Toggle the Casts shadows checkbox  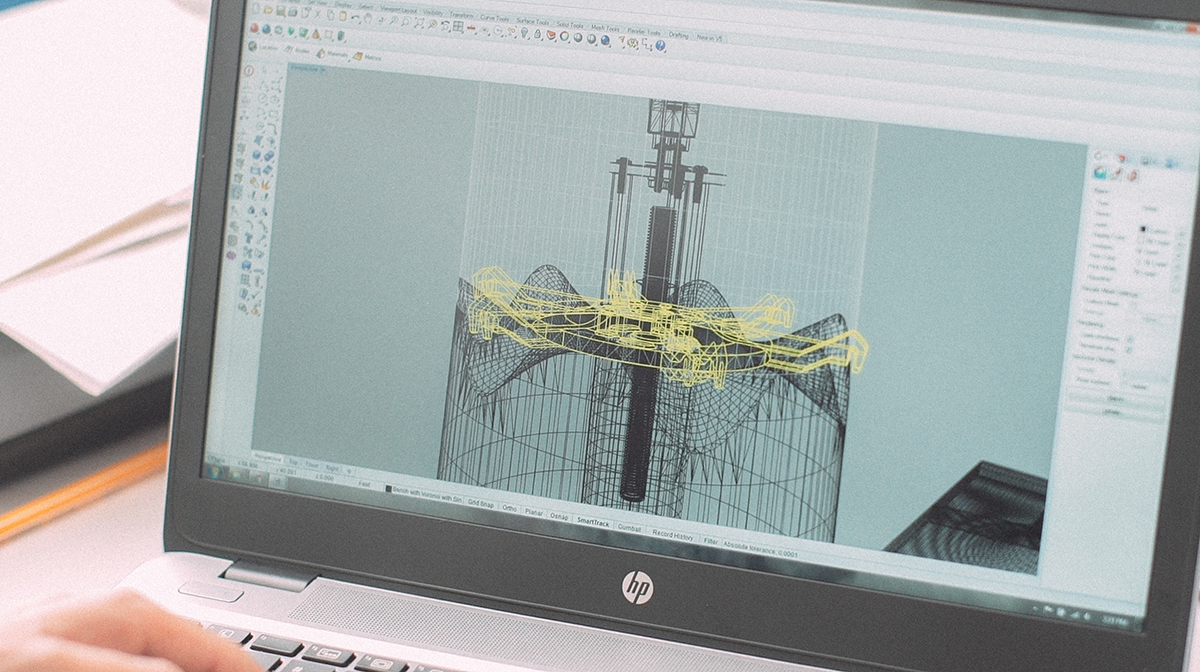[x=1129, y=339]
